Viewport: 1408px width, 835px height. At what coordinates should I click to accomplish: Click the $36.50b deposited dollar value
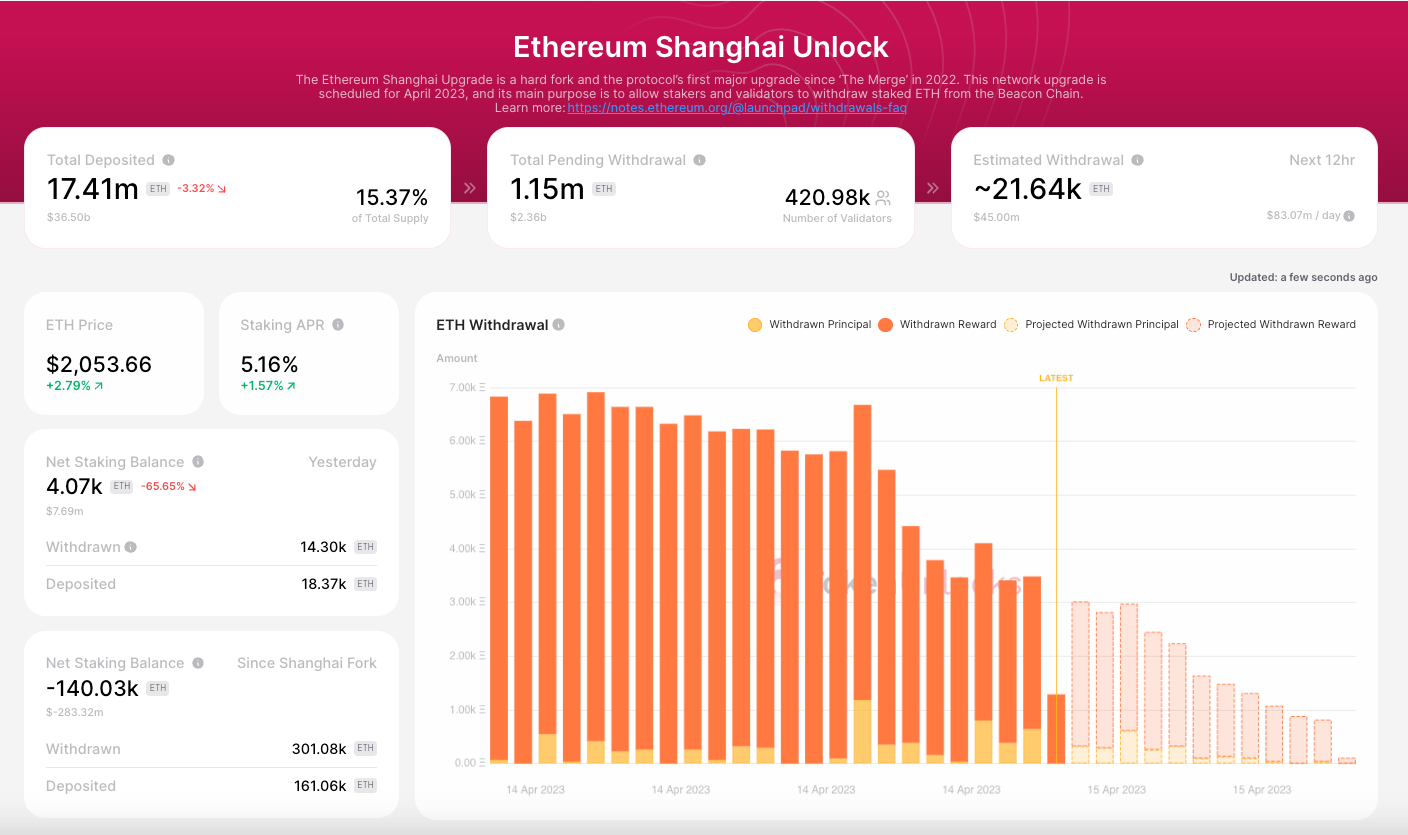click(70, 216)
